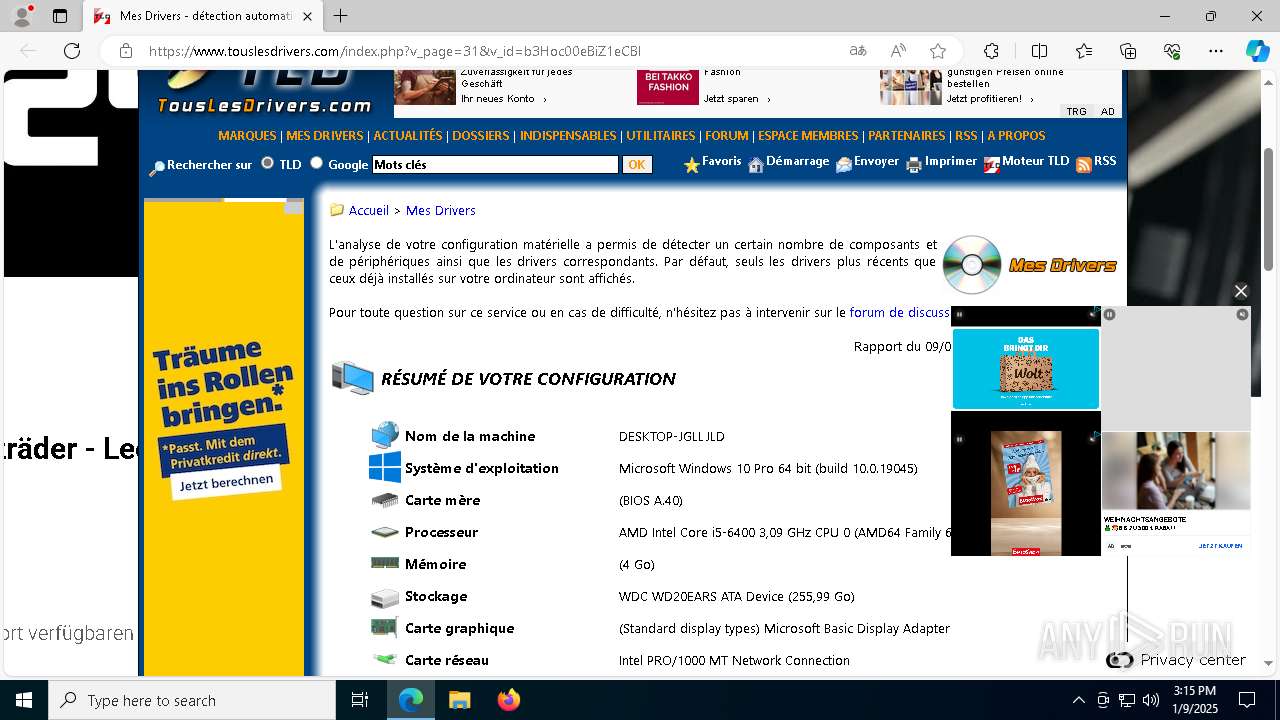1280x720 pixels.
Task: Open the MES DRIVERS menu
Action: tap(325, 136)
